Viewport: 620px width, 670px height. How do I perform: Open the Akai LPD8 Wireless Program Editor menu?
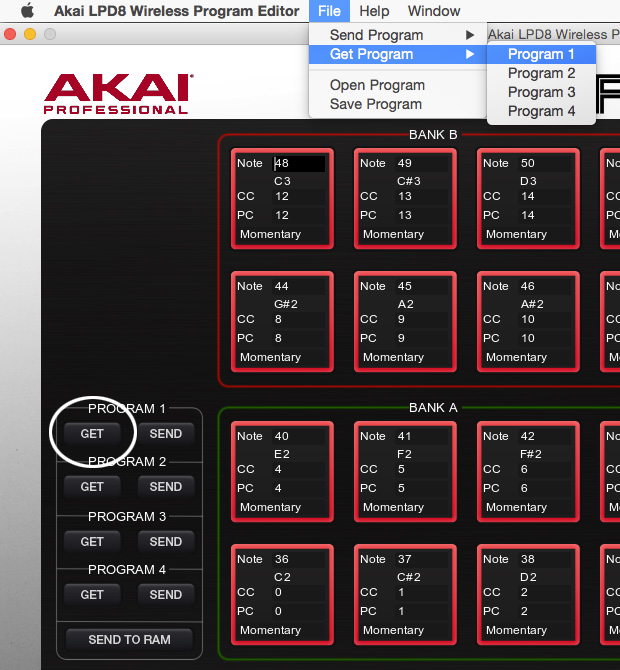pos(176,11)
